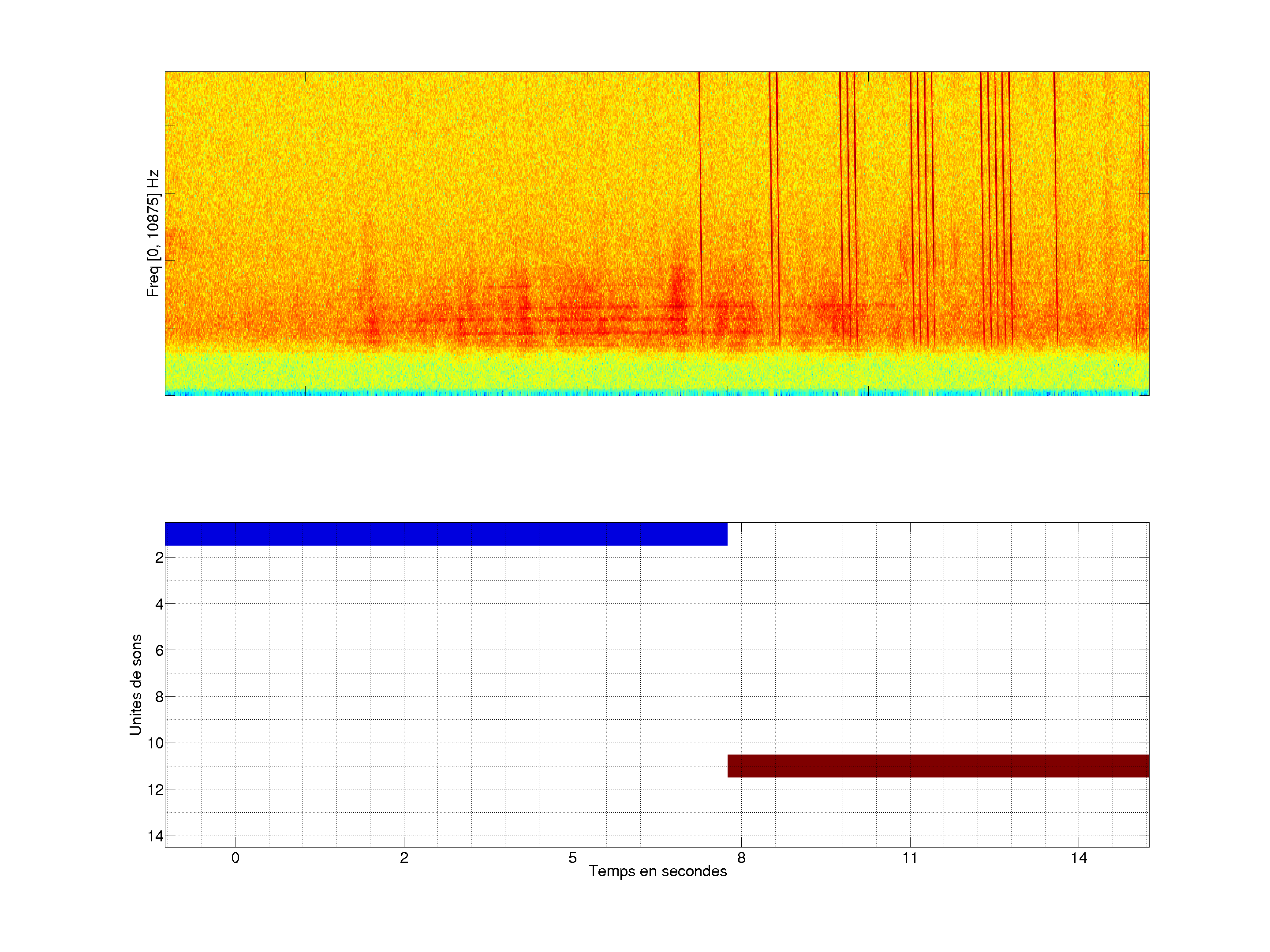Click y-axis tick label 14 in lower plot
The width and height of the screenshot is (1270, 952).
(x=156, y=836)
